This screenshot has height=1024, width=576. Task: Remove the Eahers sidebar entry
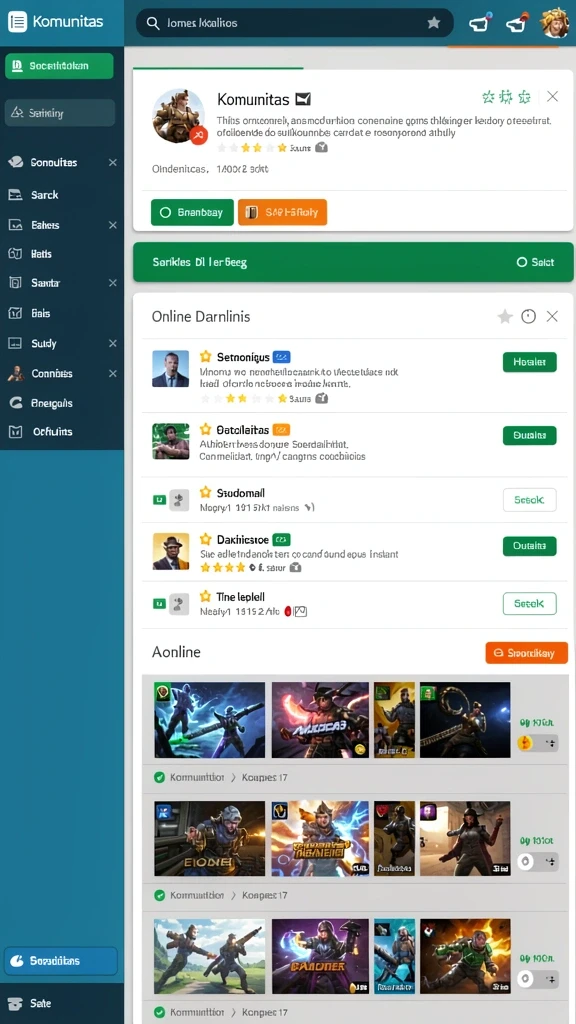click(112, 225)
